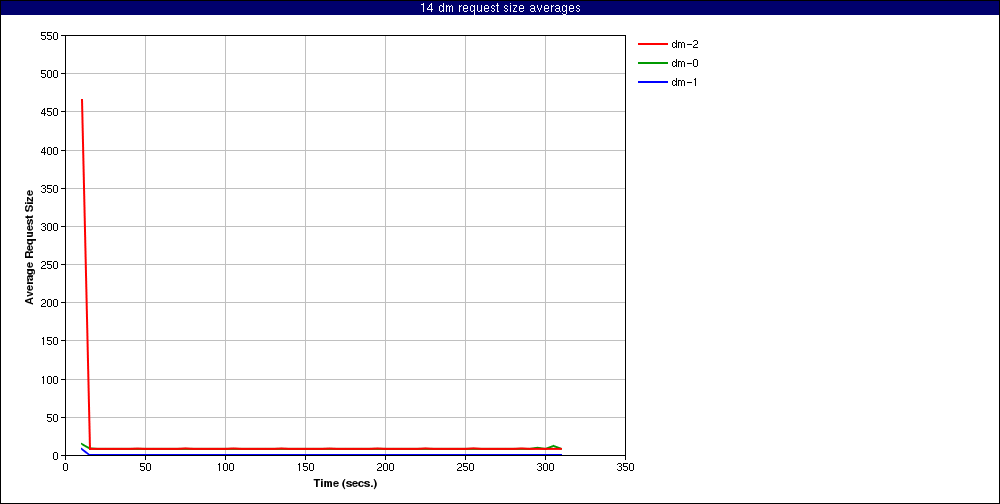
Task: Click the chart title '14 dm request size averages'
Action: [x=500, y=8]
